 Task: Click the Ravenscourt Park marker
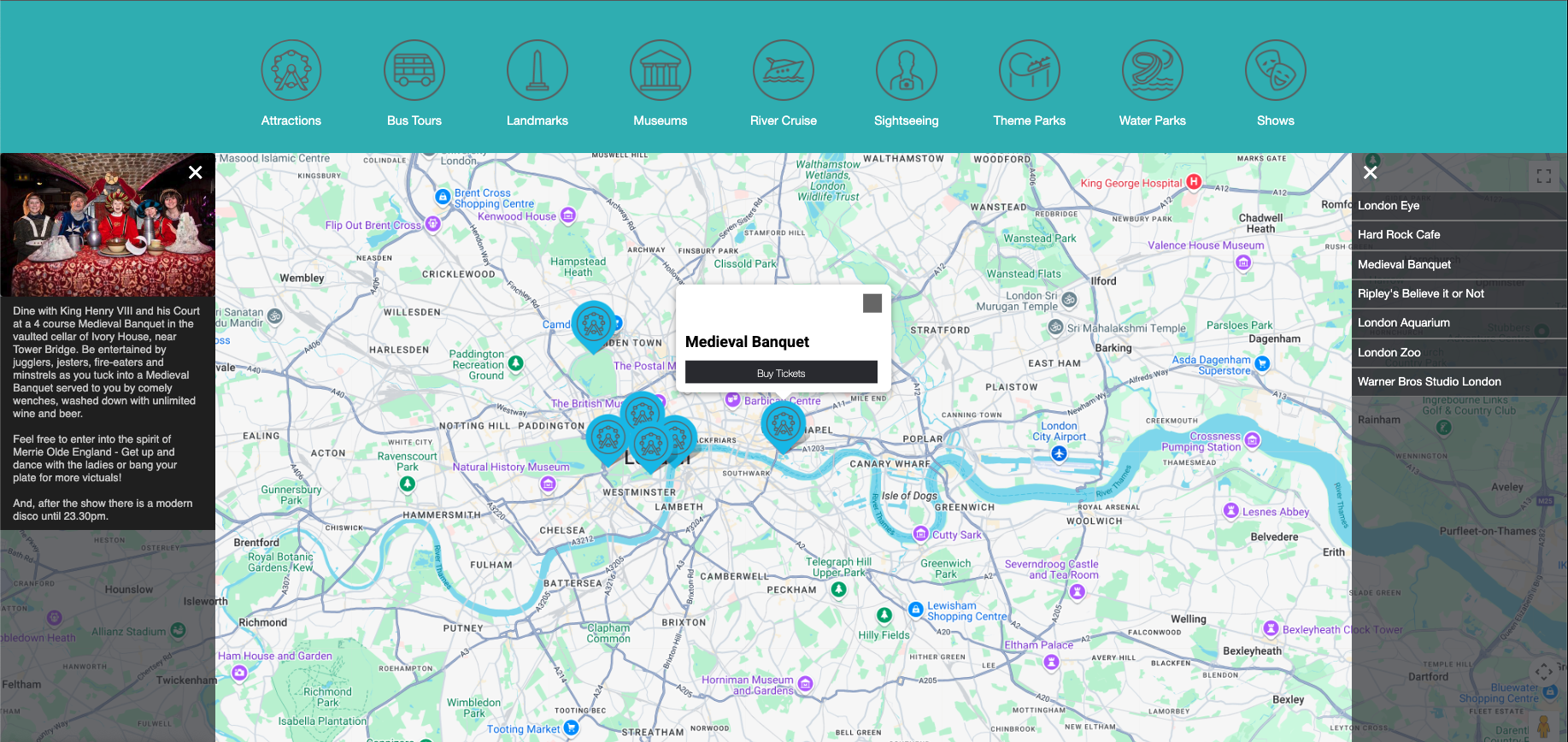pyautogui.click(x=408, y=484)
